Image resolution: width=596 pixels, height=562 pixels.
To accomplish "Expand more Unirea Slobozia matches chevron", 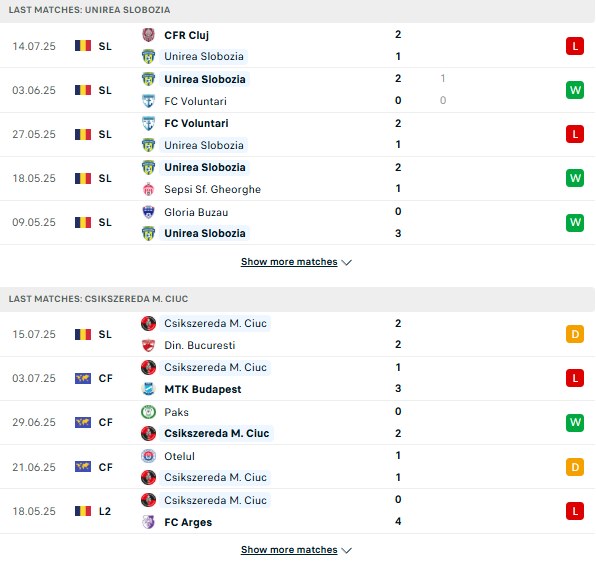I will pos(347,262).
